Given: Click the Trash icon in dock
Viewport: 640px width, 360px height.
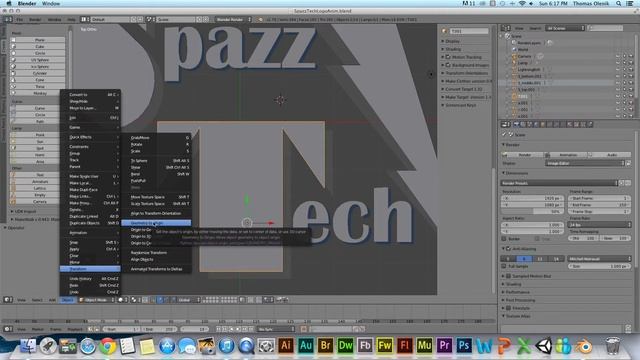Looking at the screenshot, I should (x=612, y=346).
